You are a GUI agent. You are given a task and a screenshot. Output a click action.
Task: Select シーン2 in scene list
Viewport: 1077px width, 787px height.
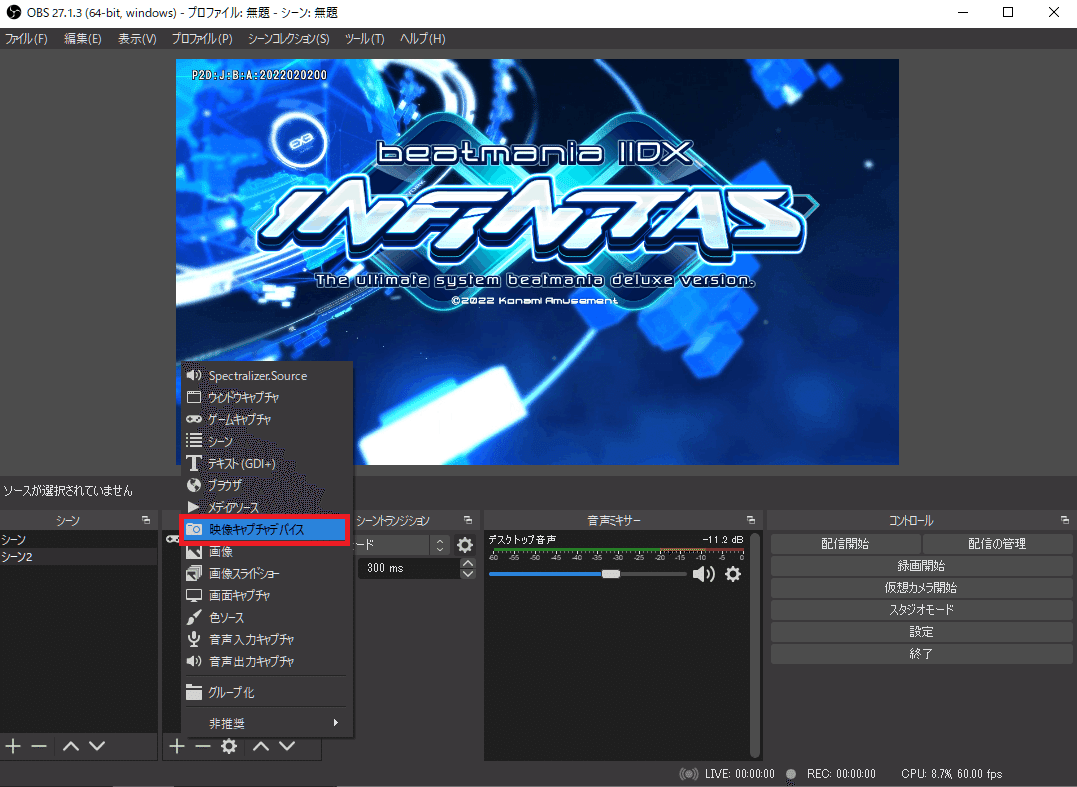coord(78,557)
